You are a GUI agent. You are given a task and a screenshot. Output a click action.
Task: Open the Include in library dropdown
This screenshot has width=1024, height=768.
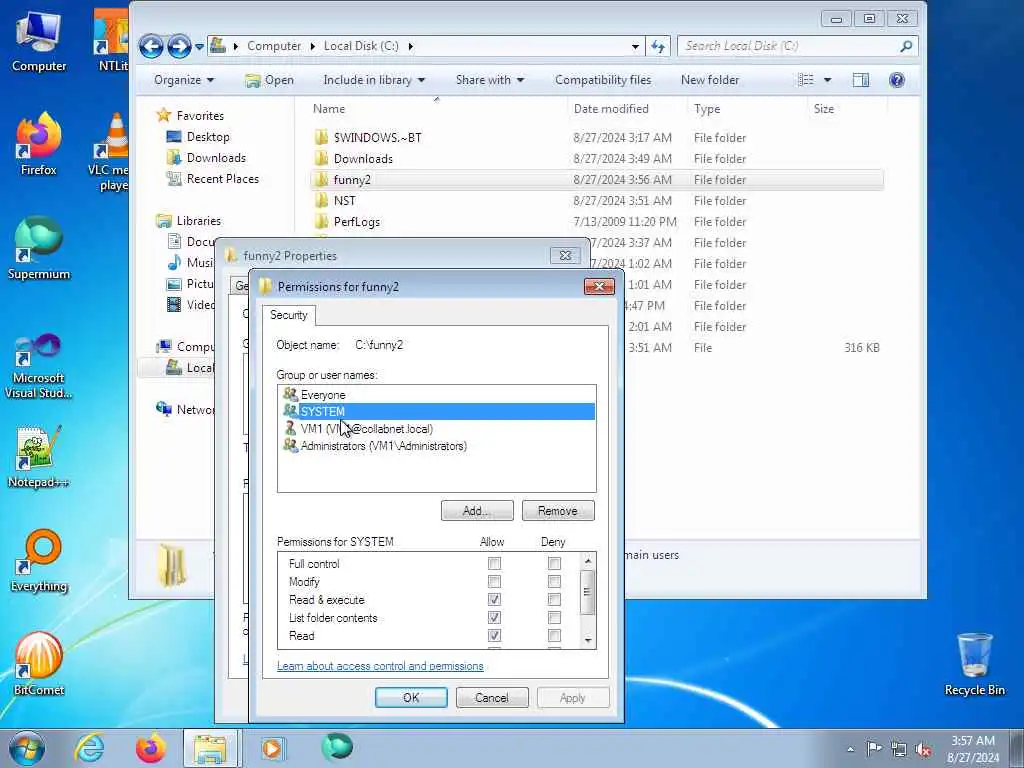[374, 80]
